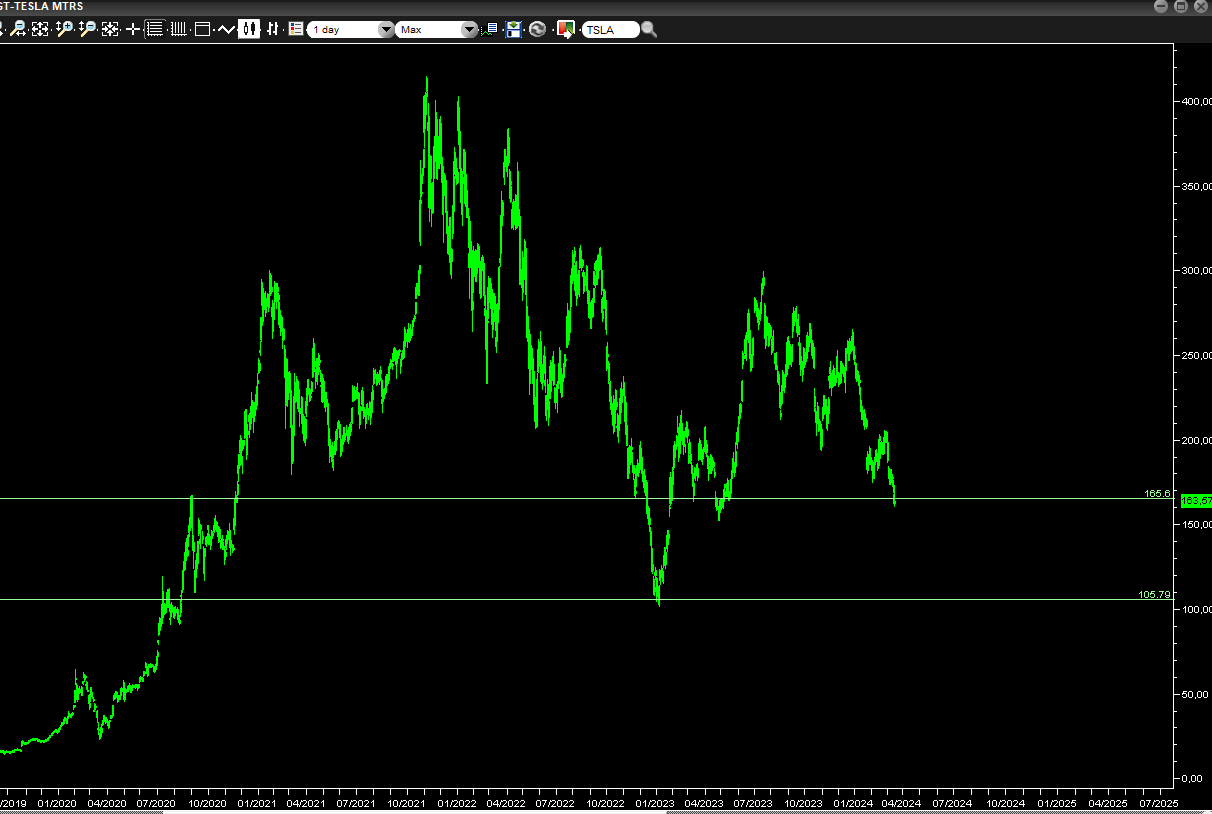The height and width of the screenshot is (814, 1212).
Task: Save chart using floppy disk icon
Action: (x=514, y=29)
